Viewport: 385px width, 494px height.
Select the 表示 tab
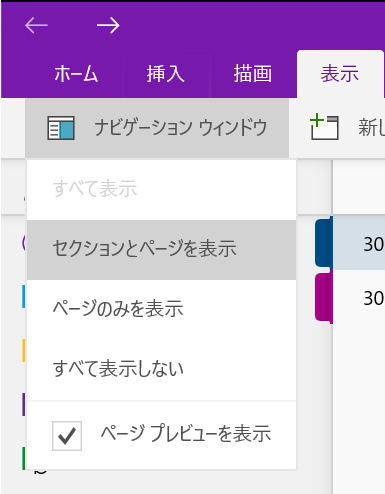coord(340,74)
